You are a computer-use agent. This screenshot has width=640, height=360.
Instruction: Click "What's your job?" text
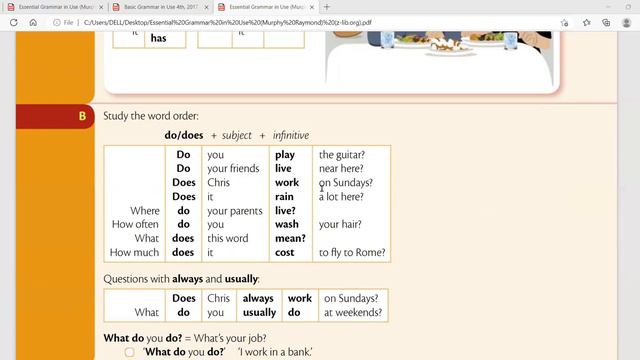(x=230, y=338)
